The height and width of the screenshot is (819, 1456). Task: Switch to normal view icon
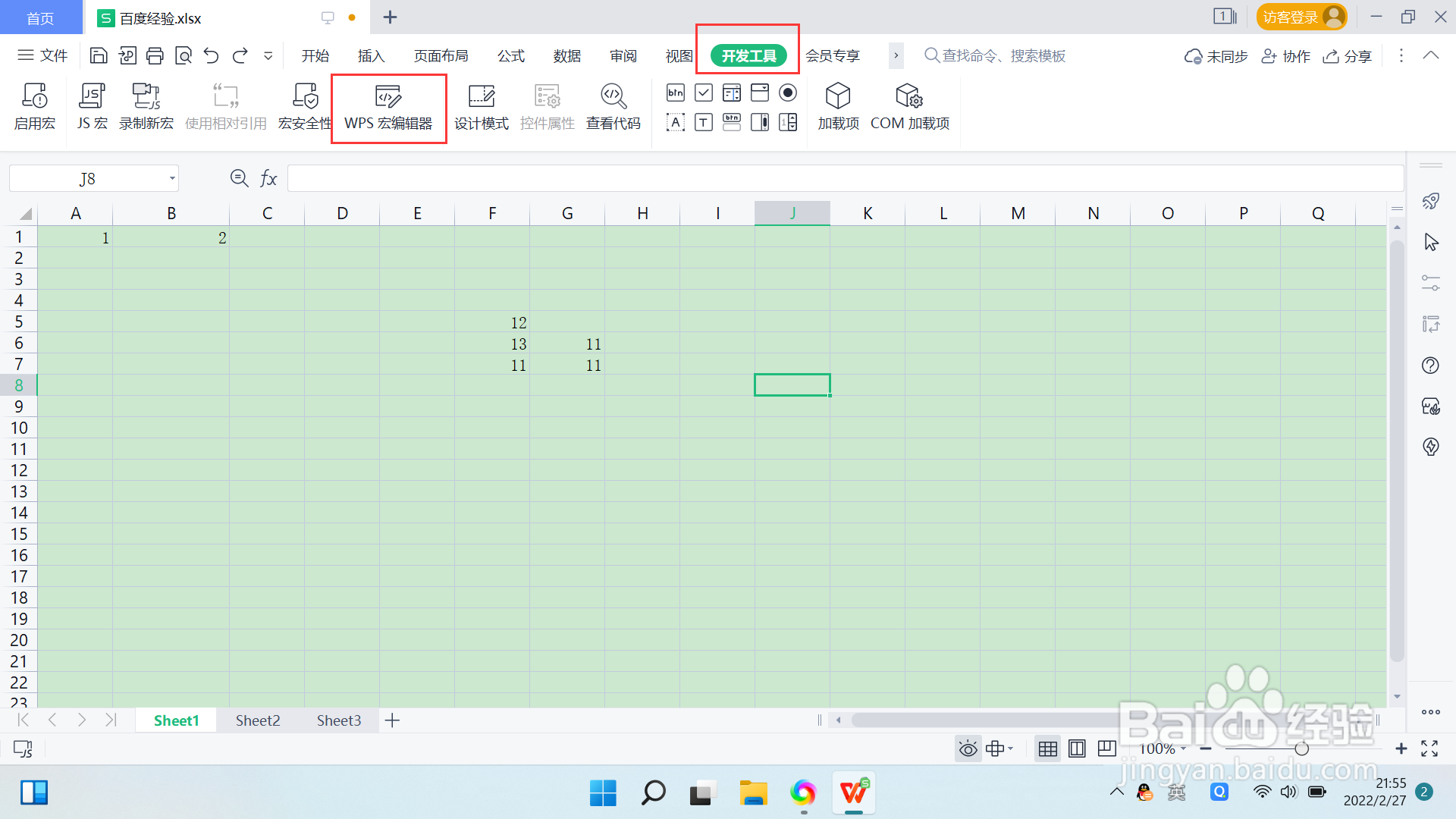tap(1048, 749)
